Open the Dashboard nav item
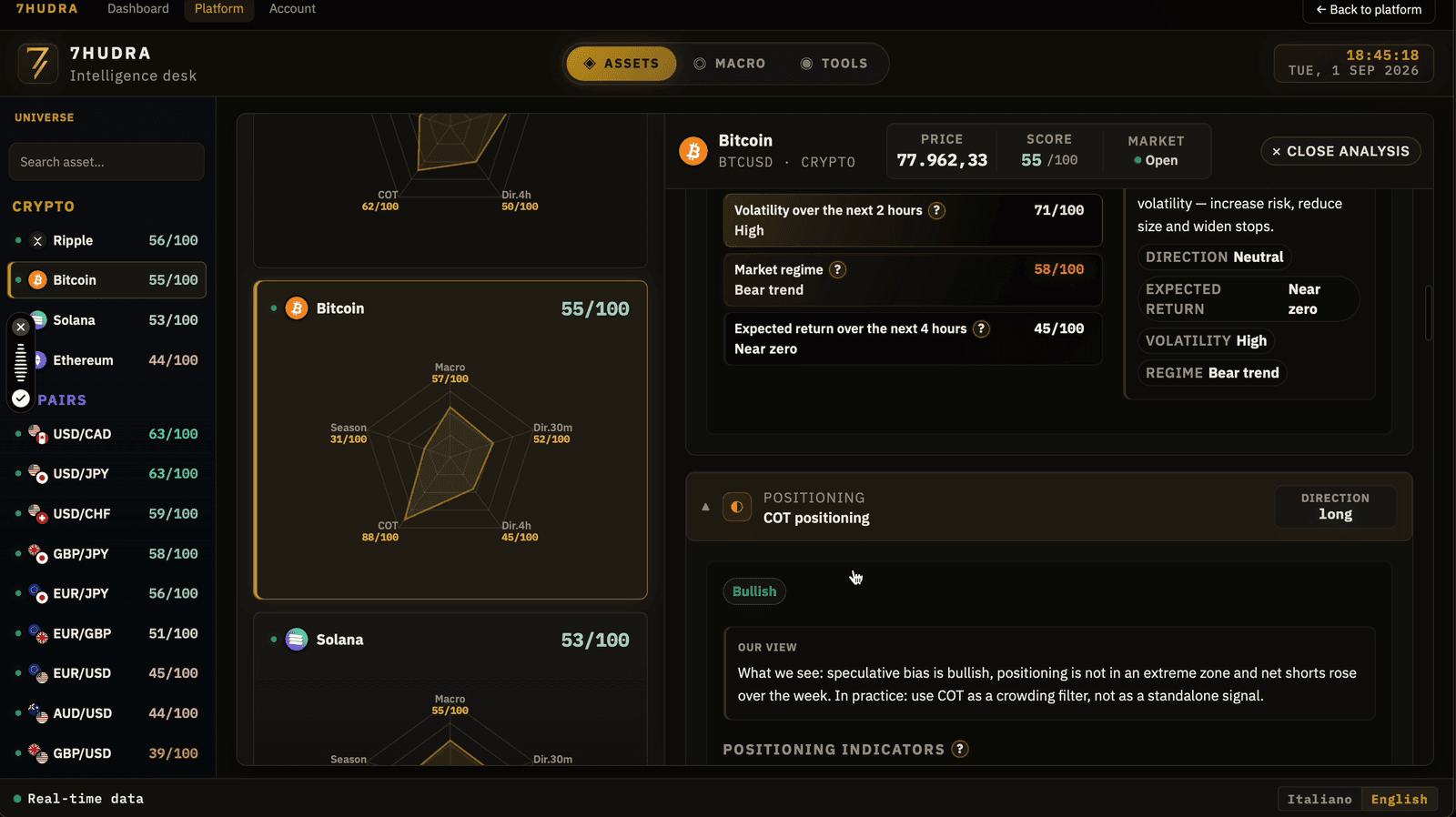 click(138, 9)
